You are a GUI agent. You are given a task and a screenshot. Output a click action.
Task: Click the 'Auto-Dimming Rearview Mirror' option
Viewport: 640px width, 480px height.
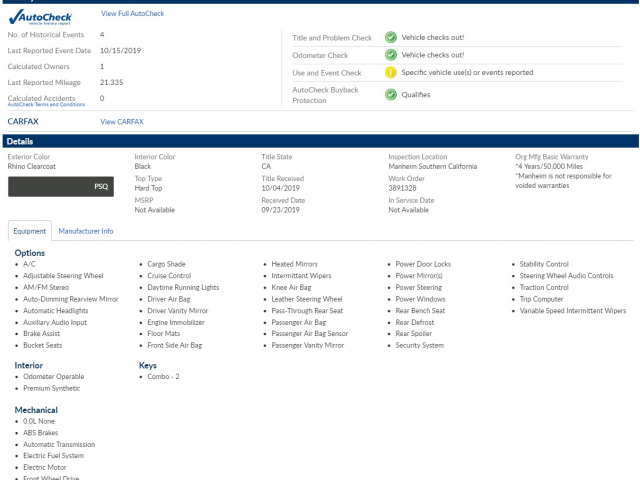tap(71, 299)
